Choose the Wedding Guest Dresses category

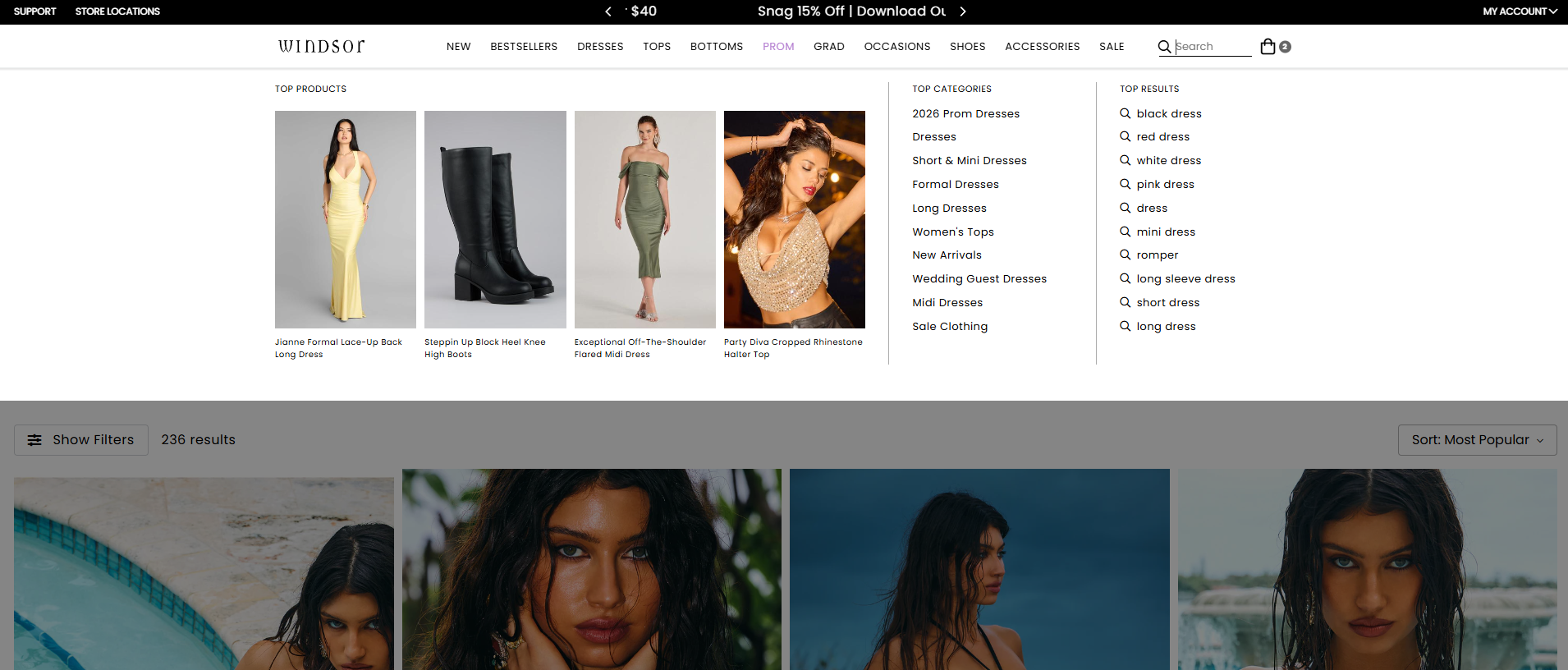coord(979,279)
